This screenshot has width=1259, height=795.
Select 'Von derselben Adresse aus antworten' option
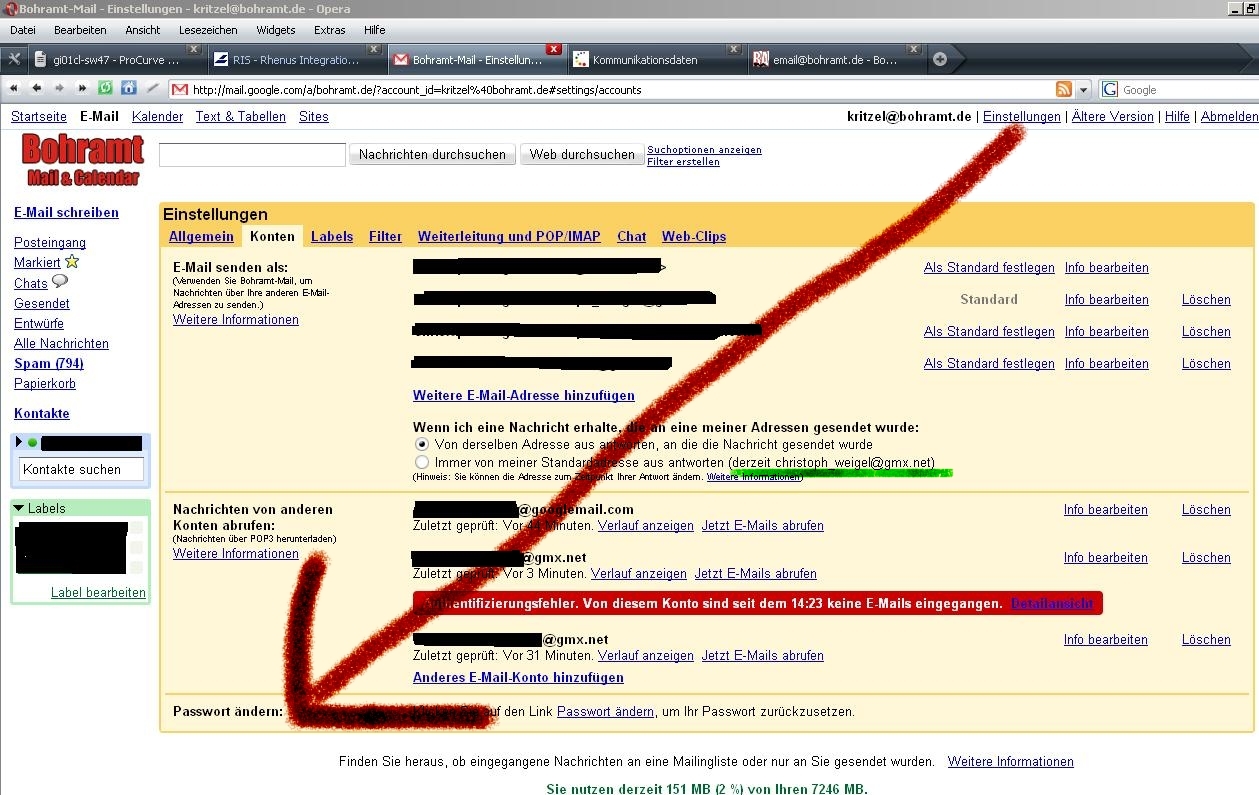[x=422, y=444]
